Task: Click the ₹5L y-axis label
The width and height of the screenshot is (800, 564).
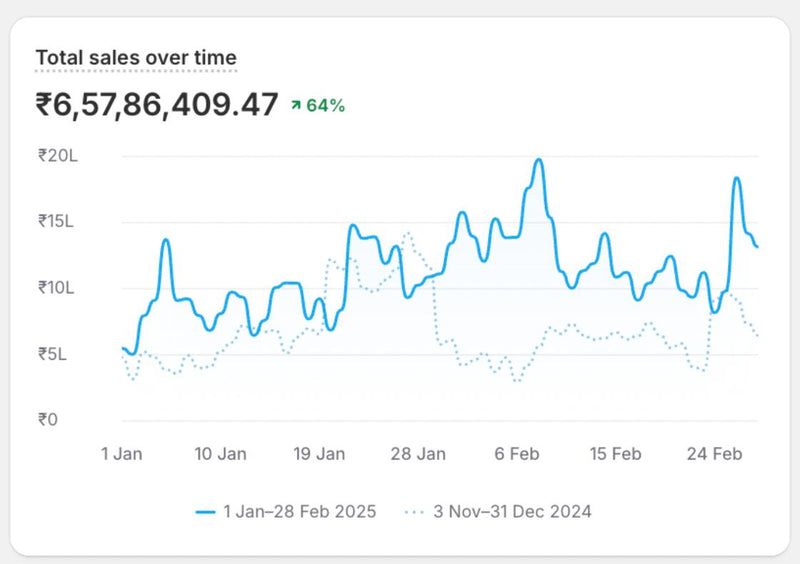Action: click(x=55, y=354)
